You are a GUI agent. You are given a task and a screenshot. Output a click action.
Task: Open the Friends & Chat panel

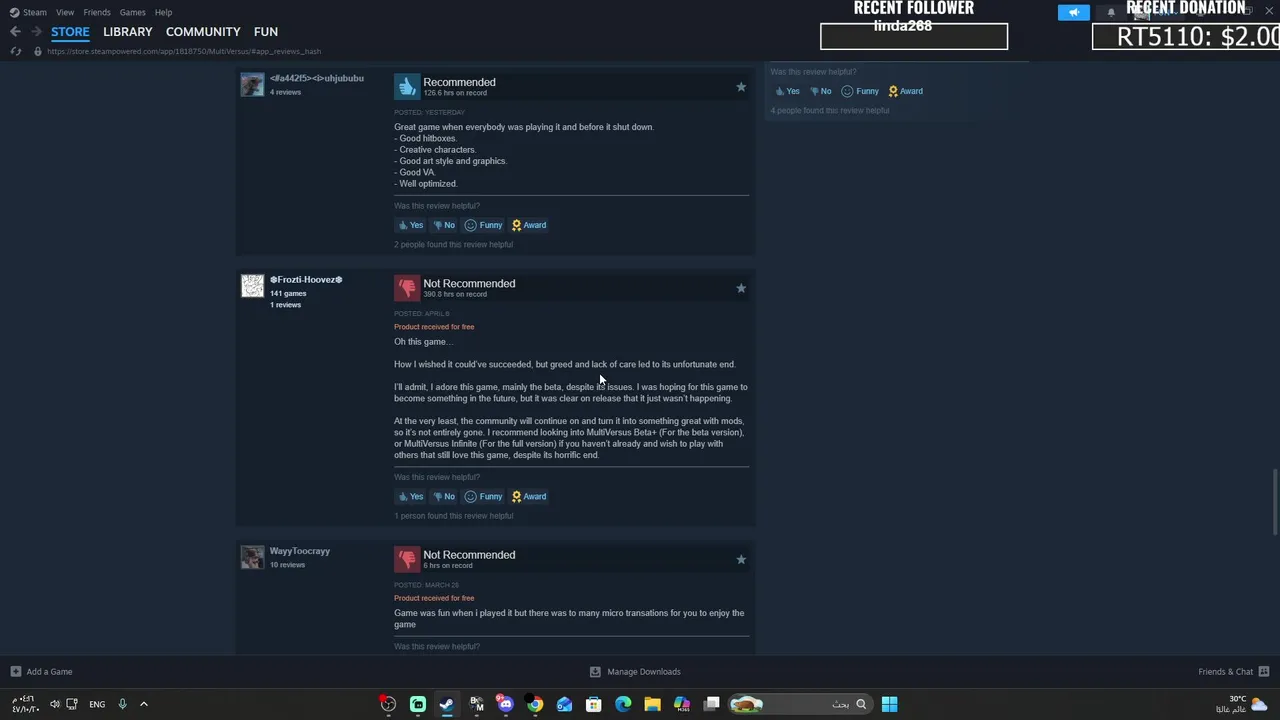(x=1233, y=672)
